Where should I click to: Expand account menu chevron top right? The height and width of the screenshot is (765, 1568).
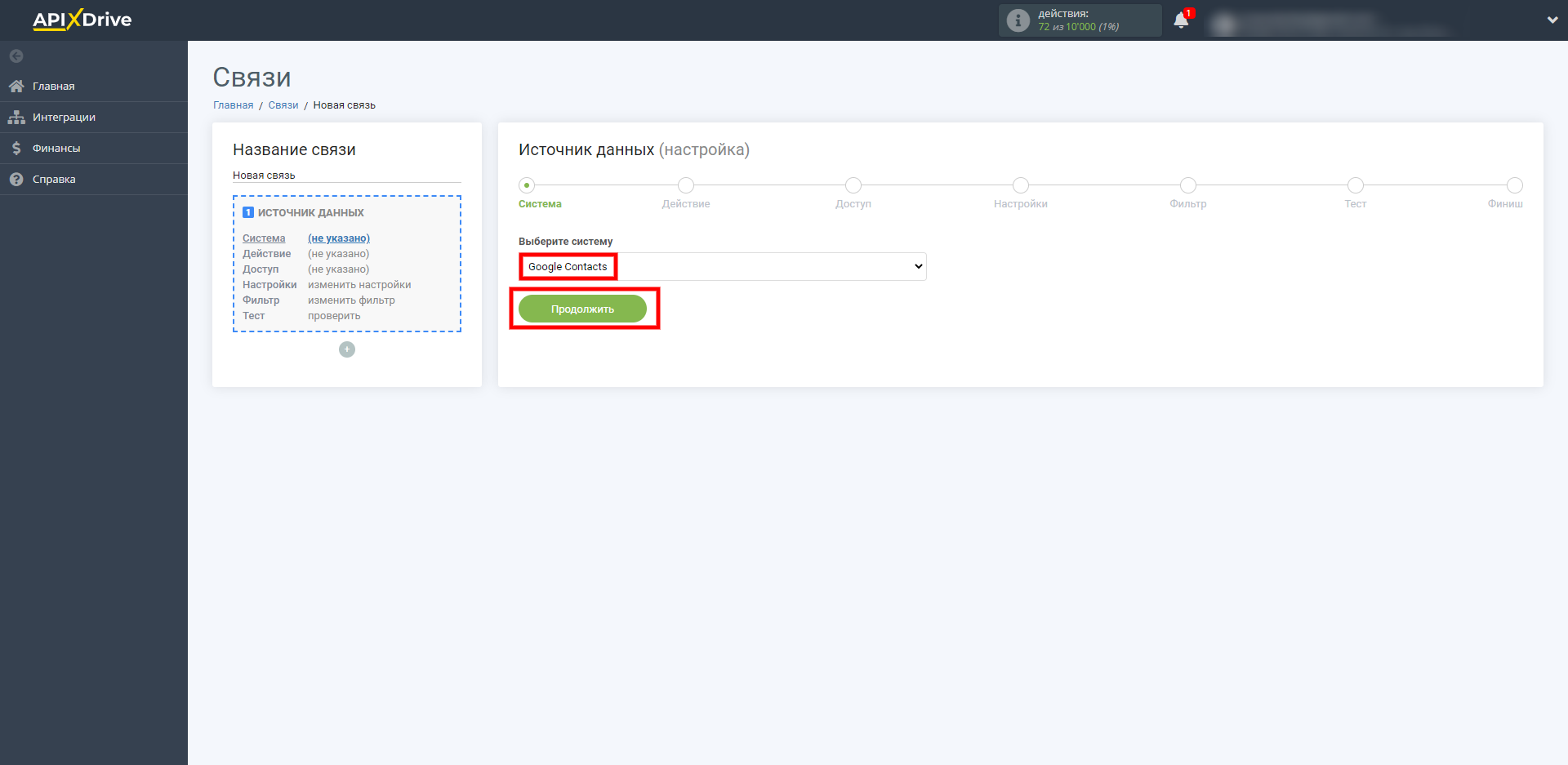[1552, 20]
